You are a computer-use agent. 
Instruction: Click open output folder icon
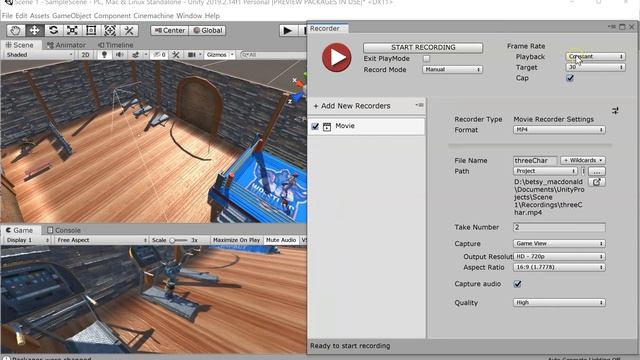[x=597, y=182]
